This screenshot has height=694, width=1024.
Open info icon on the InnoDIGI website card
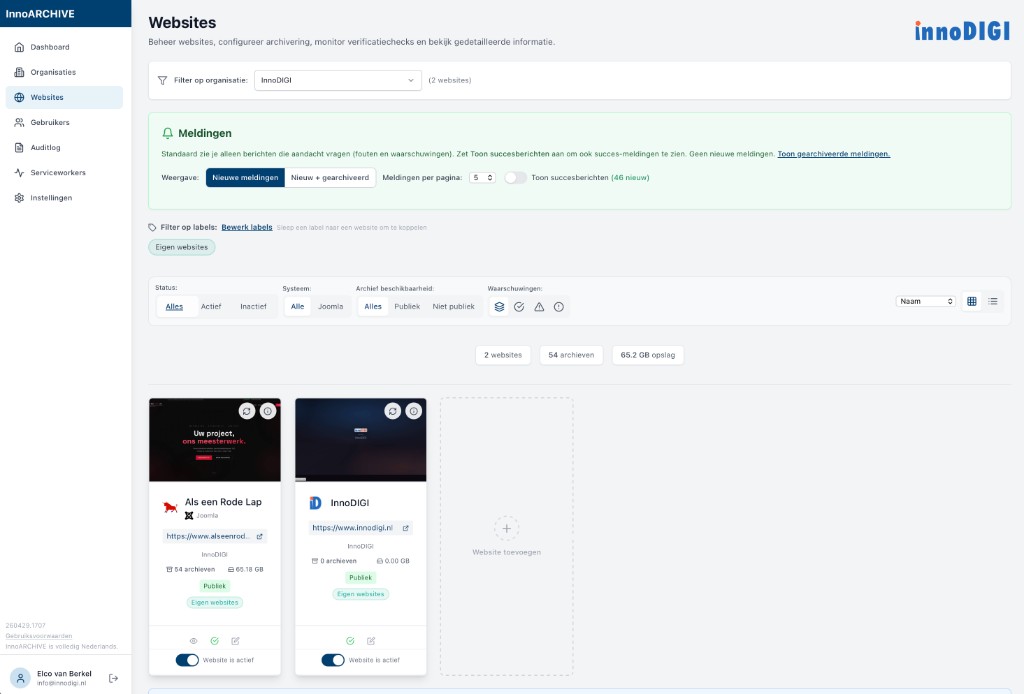click(x=413, y=411)
